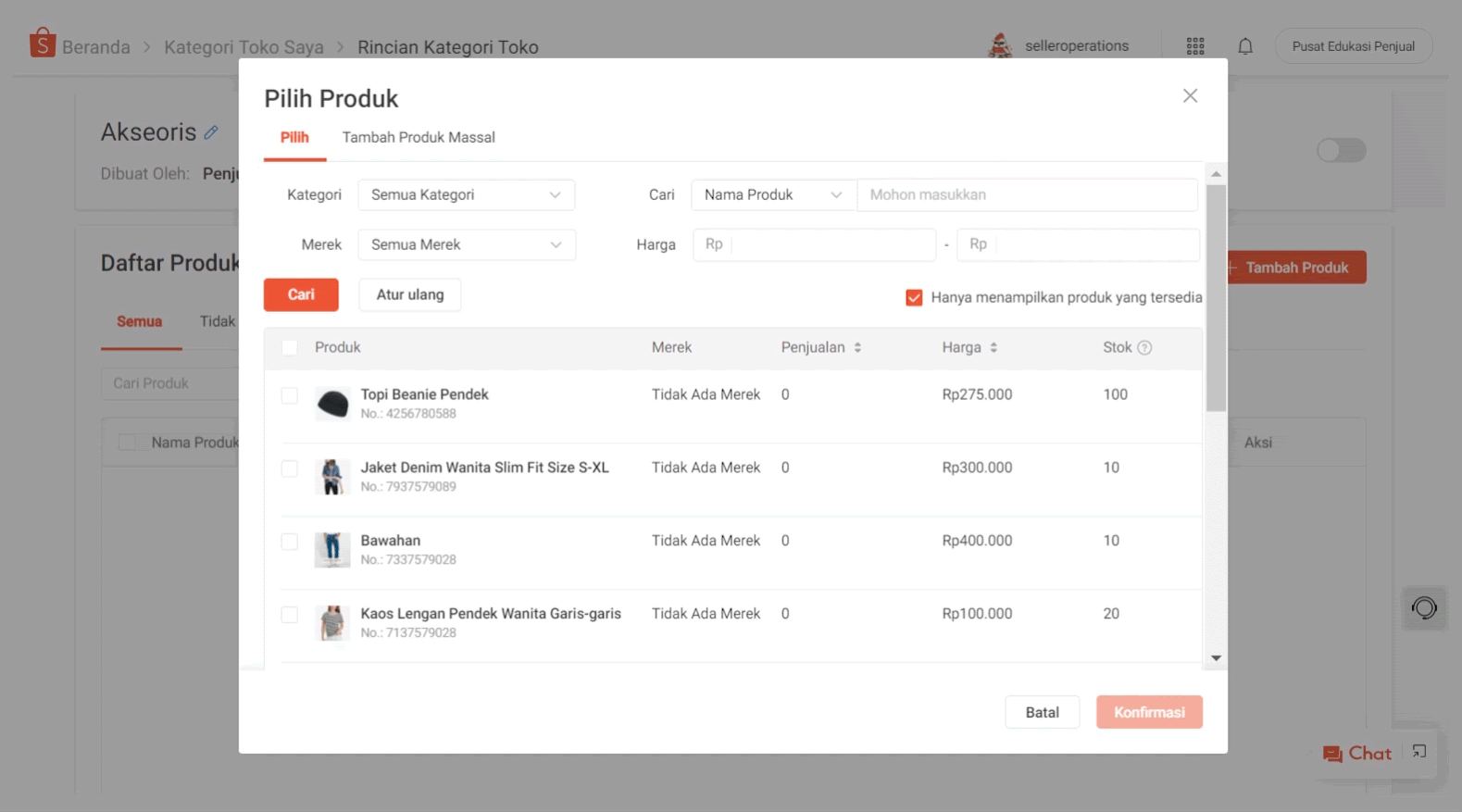Close the Pilih Produk dialog
The image size is (1462, 812).
(x=1190, y=96)
